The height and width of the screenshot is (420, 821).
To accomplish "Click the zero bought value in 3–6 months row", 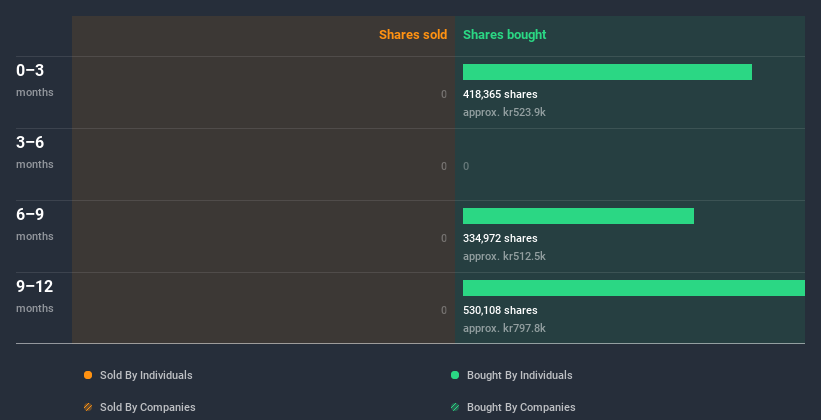I will tap(466, 167).
